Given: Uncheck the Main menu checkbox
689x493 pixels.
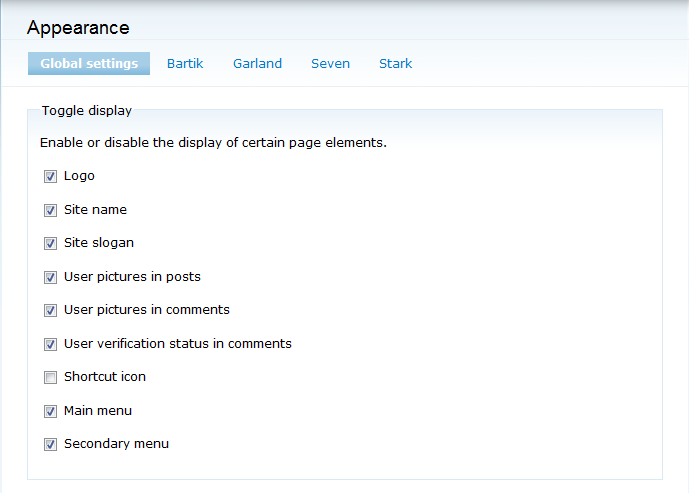Looking at the screenshot, I should 50,412.
